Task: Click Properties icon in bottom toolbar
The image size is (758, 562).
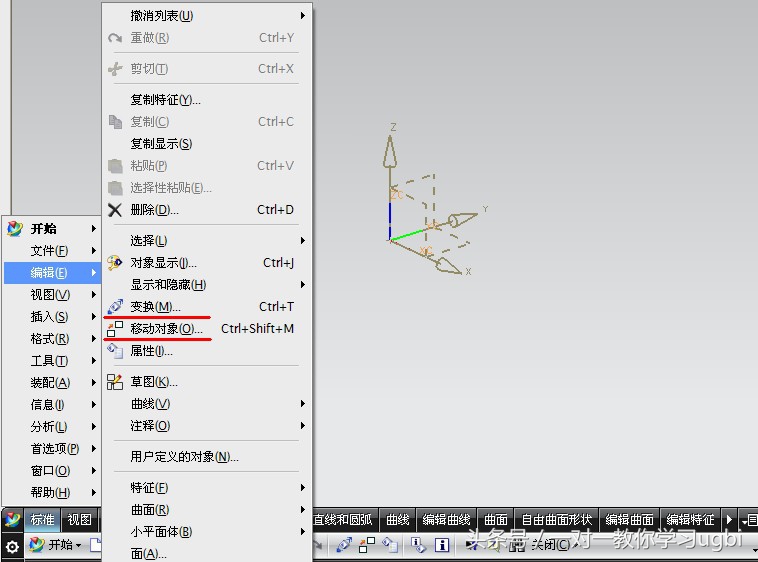Action: tap(390, 545)
